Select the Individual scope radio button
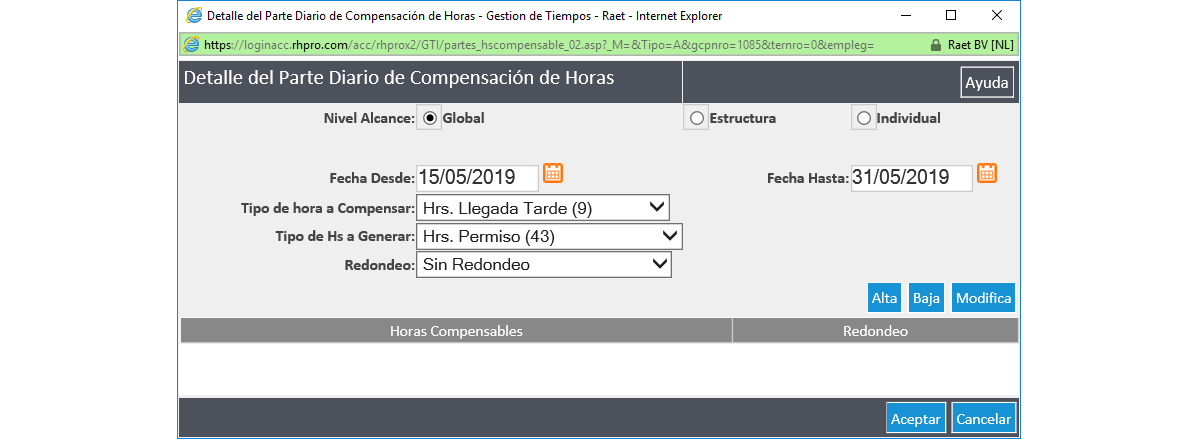 [x=864, y=119]
